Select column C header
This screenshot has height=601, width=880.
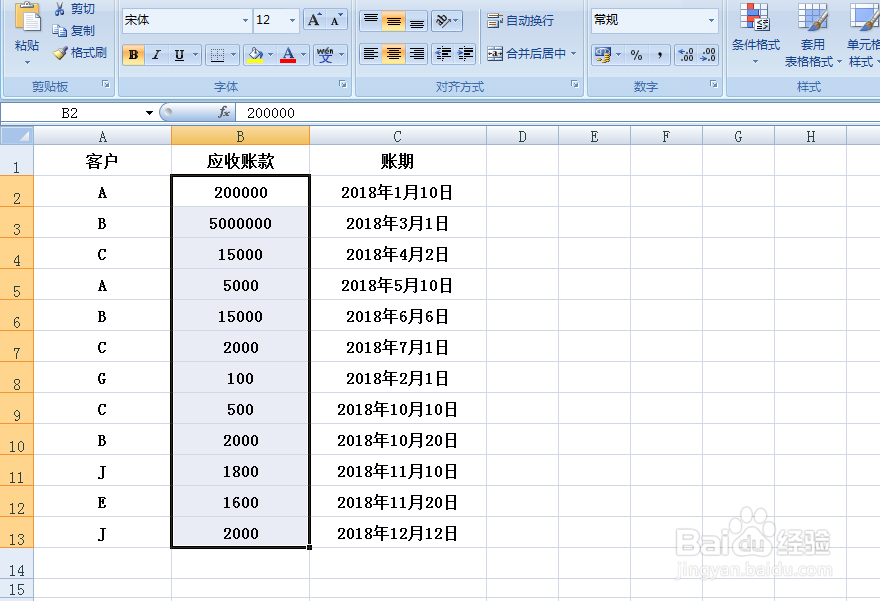tap(397, 136)
